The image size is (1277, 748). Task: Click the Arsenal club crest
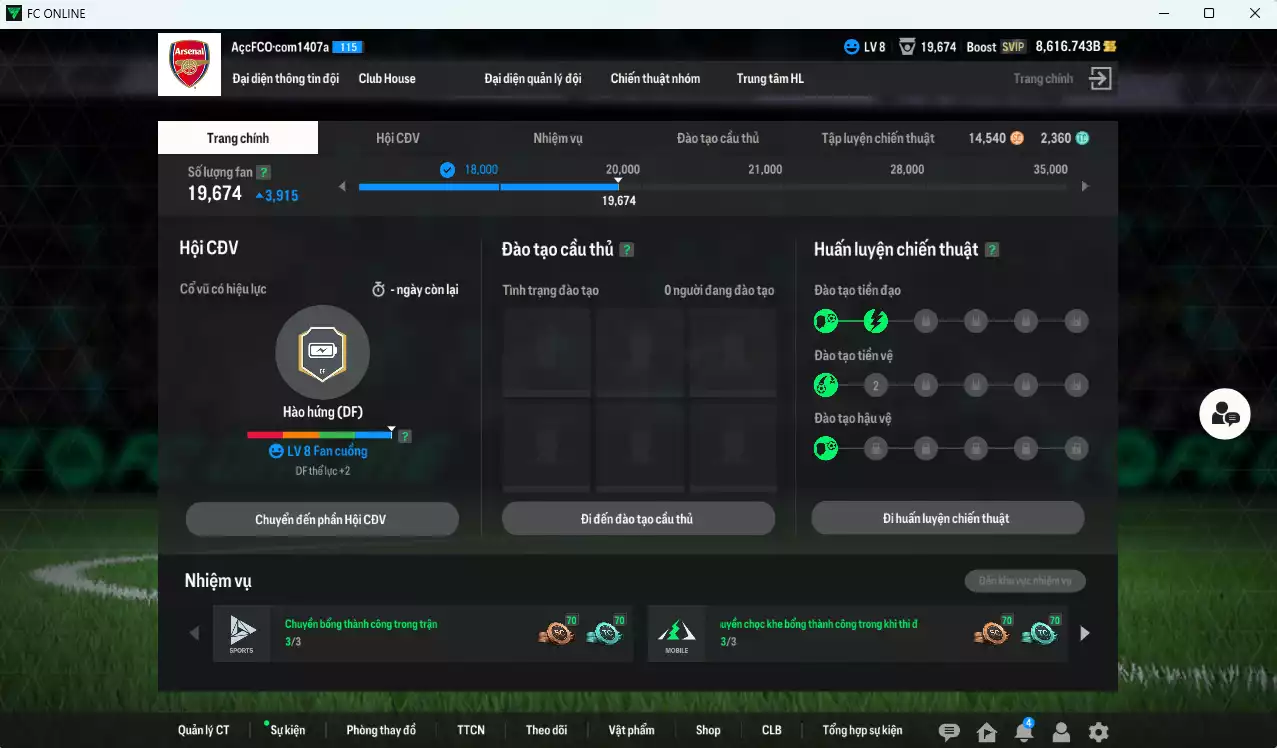189,65
